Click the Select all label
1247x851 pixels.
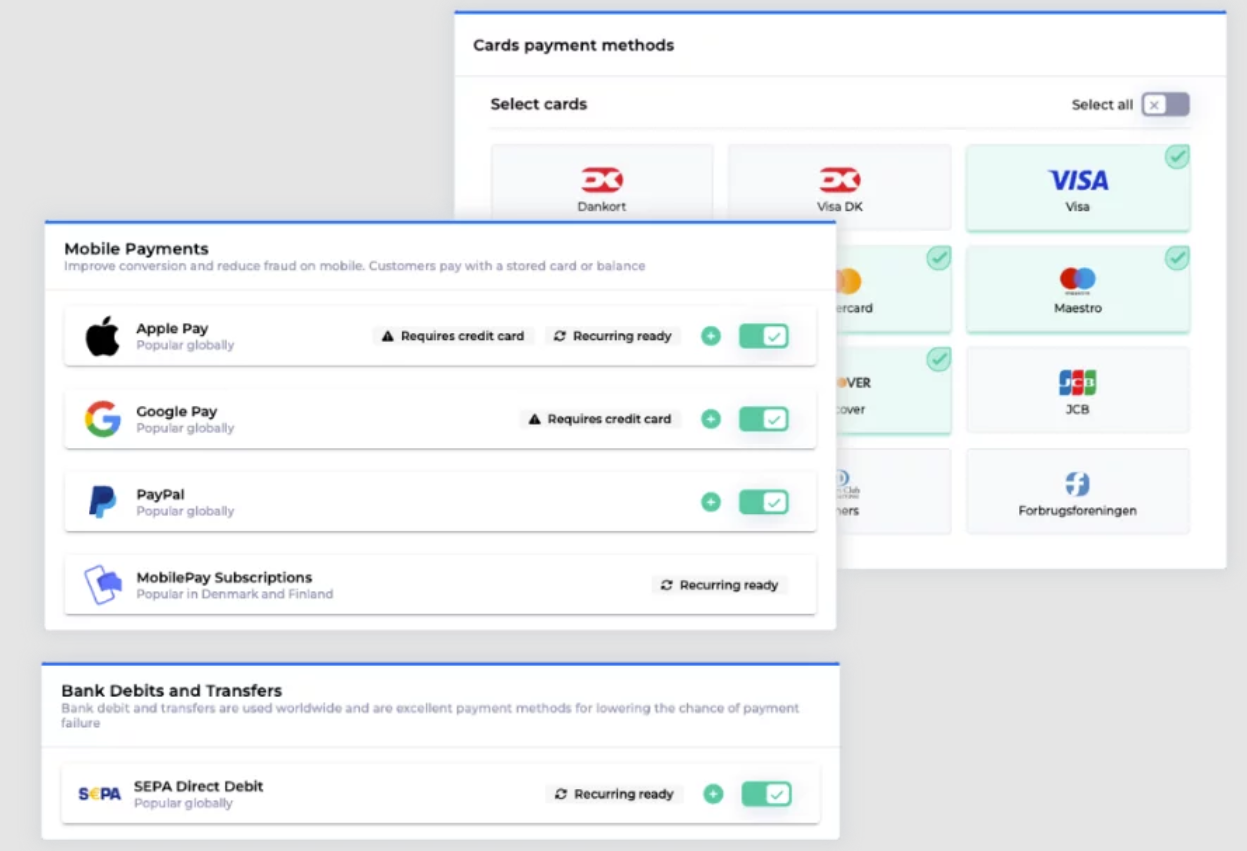1102,104
